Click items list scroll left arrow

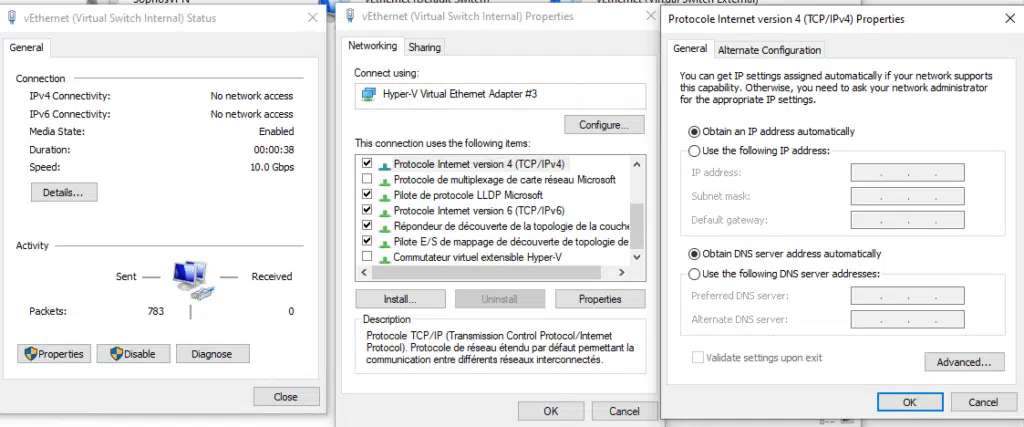(364, 272)
